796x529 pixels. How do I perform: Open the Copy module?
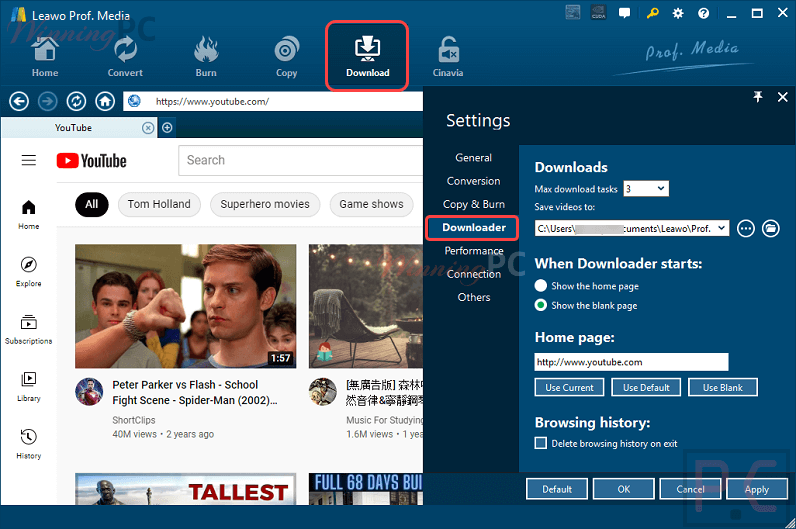pyautogui.click(x=286, y=57)
